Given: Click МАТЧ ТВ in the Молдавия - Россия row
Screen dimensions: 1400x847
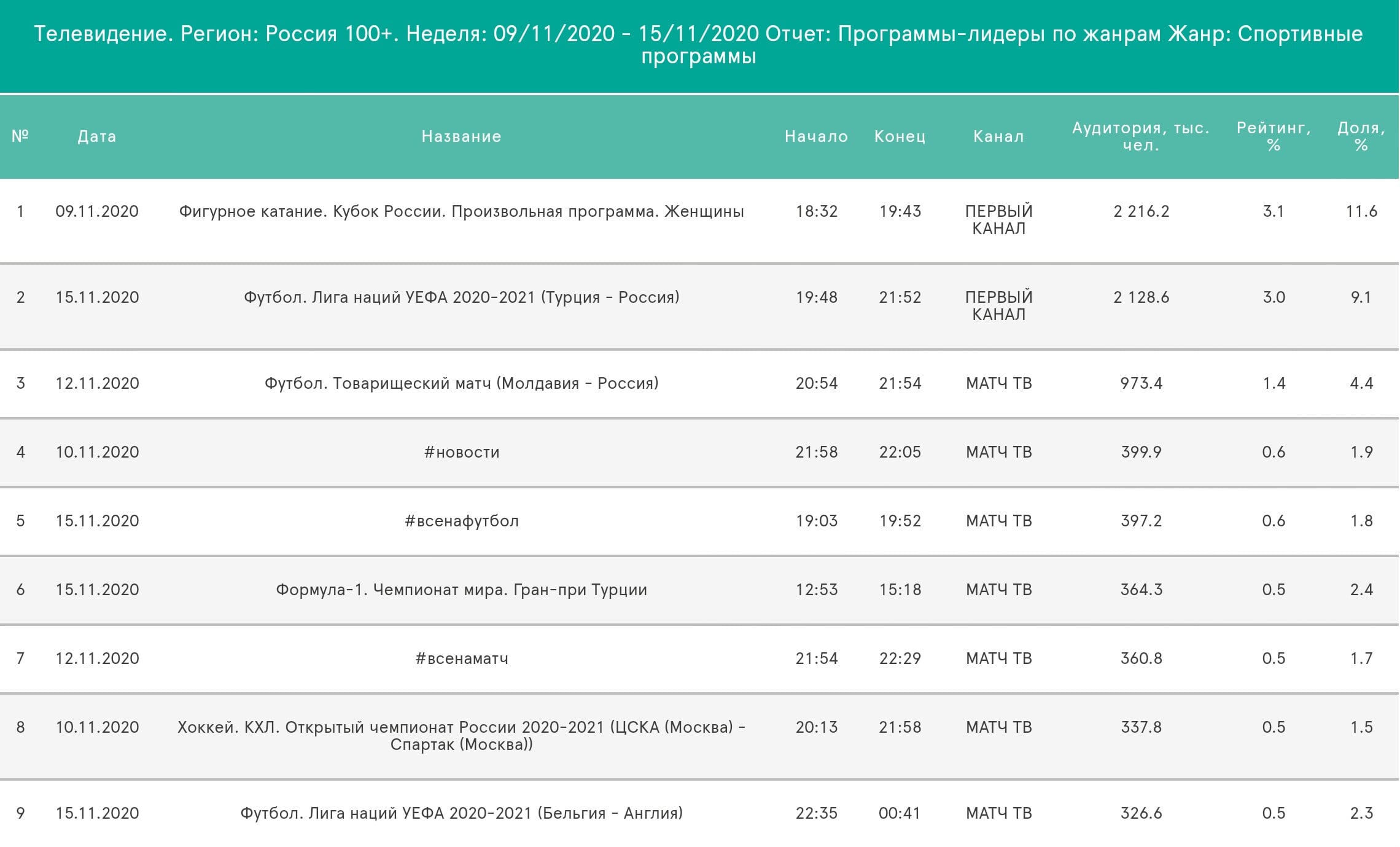Looking at the screenshot, I should tap(999, 383).
